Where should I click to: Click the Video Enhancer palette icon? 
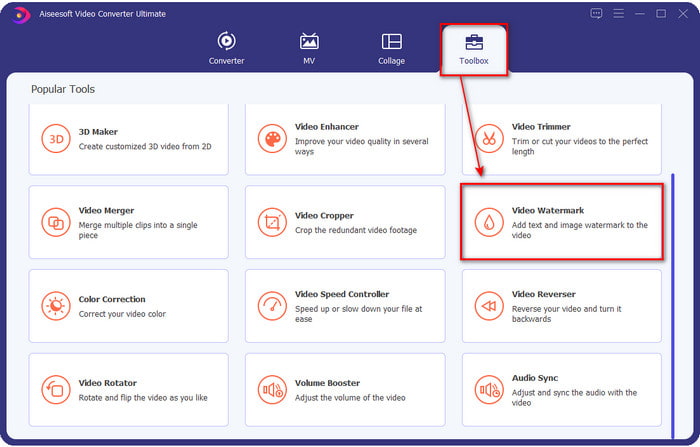tap(272, 139)
